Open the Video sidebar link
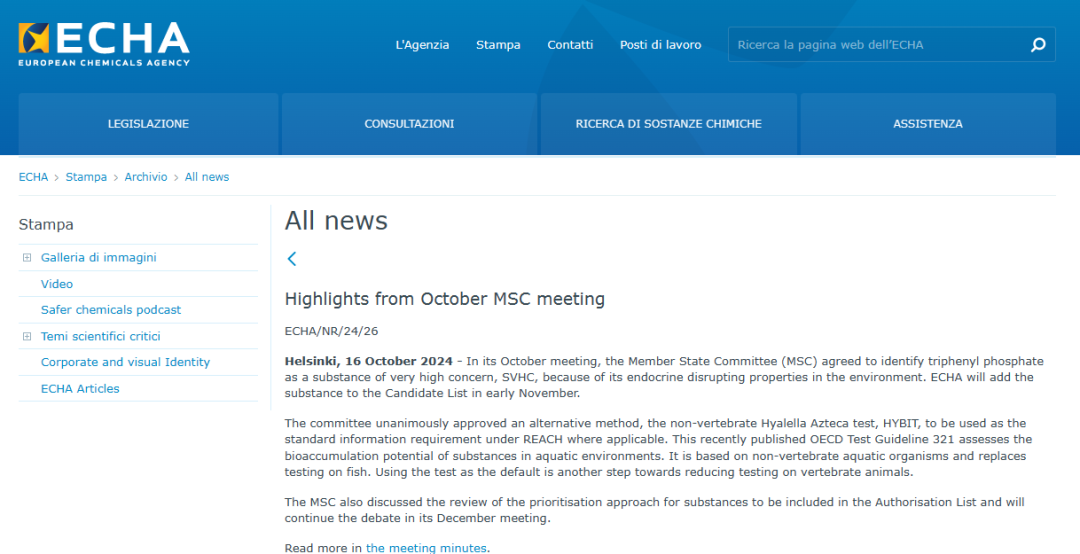 pyautogui.click(x=57, y=284)
